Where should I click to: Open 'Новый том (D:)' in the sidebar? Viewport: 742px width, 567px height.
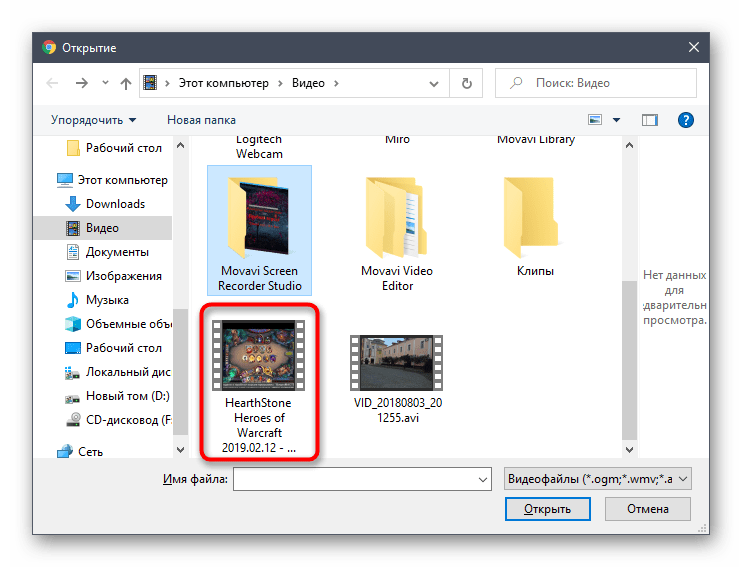pos(117,396)
